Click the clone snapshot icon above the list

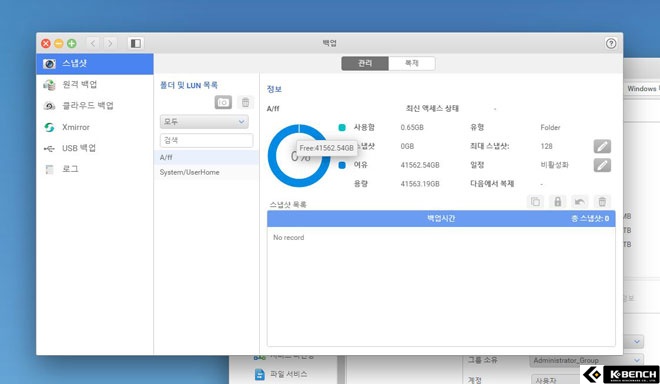tap(535, 202)
